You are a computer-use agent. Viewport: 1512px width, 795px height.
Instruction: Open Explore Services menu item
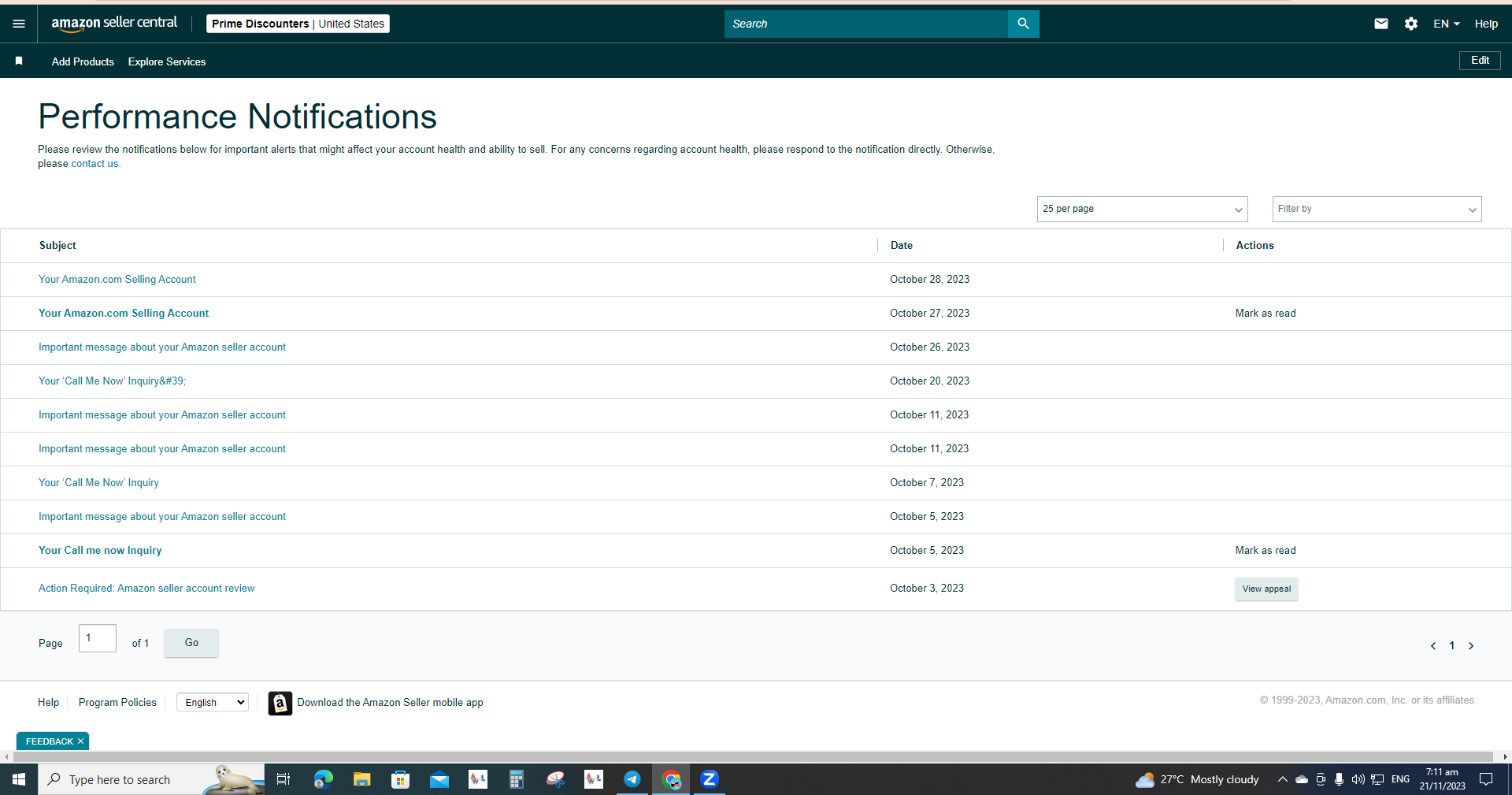pyautogui.click(x=167, y=61)
